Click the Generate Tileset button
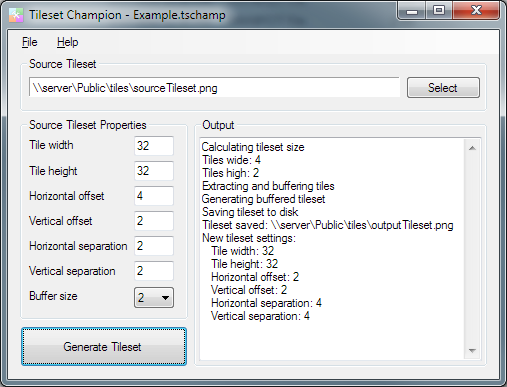Screen dimensions: 507x387 104,347
